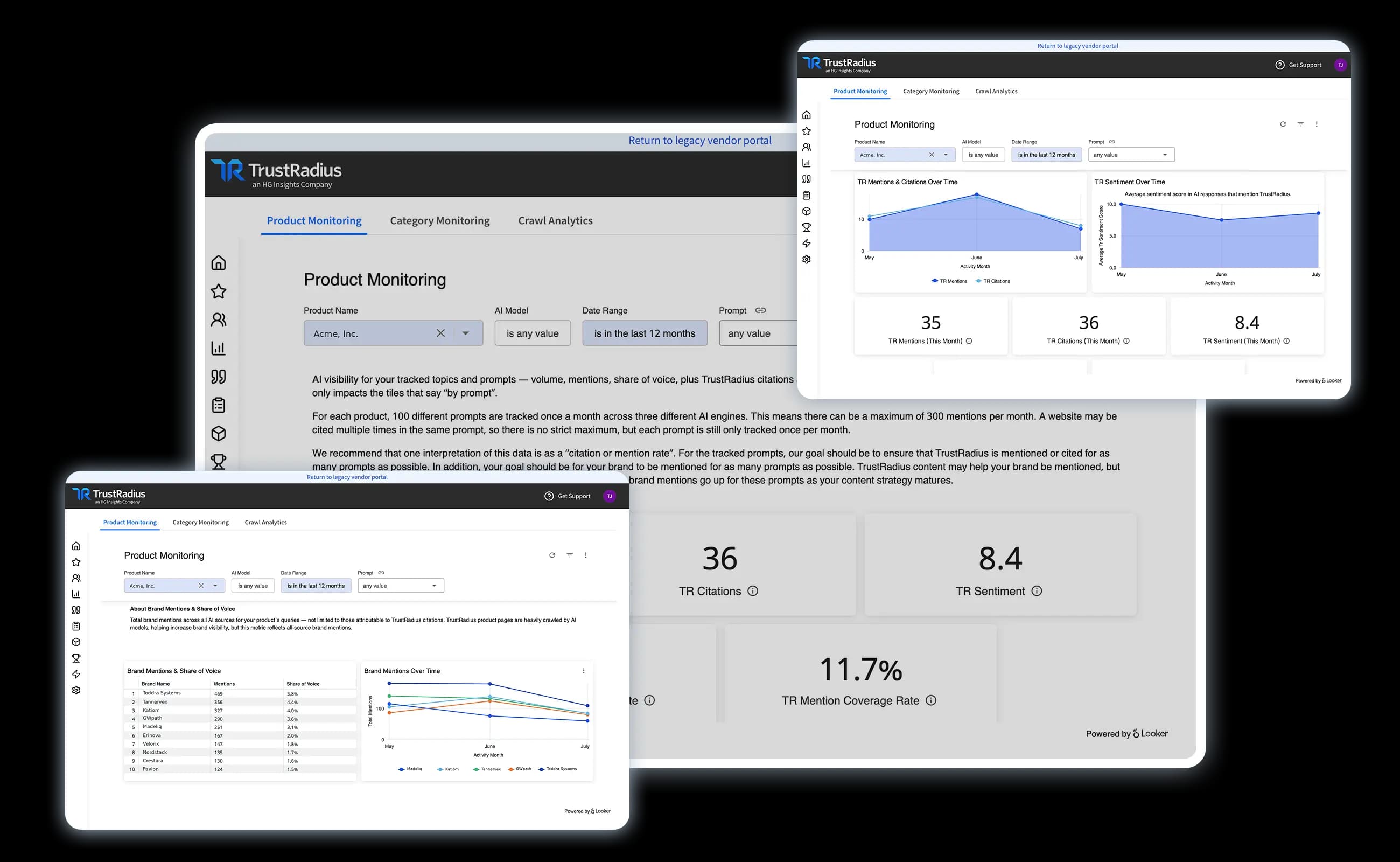Image resolution: width=1400 pixels, height=862 pixels.
Task: Clear Acme, Inc. selection in middle window
Action: pos(440,333)
